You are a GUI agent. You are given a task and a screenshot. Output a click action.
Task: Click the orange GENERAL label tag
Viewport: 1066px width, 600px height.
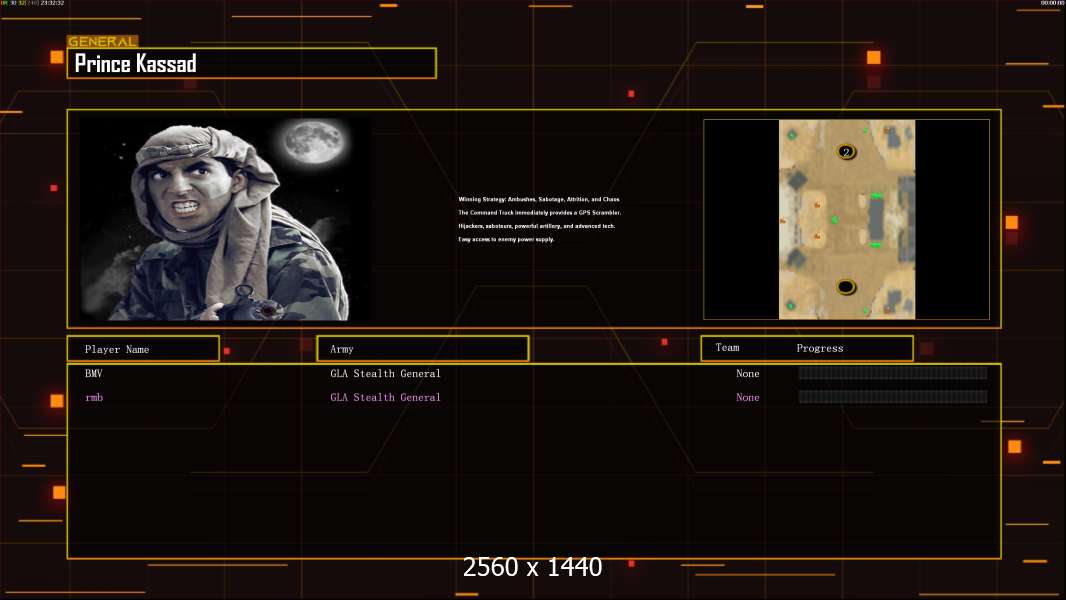(103, 41)
